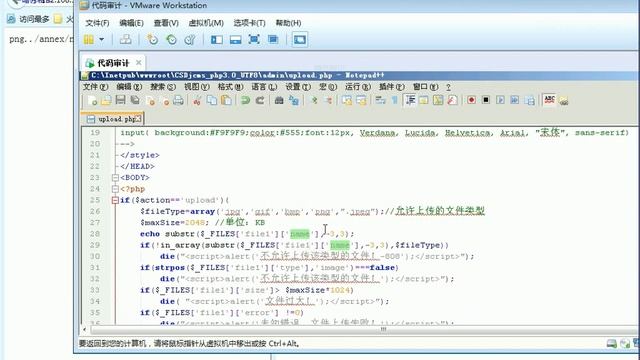Screen dimensions: 640x360
Task: Click the stop recording macro square icon
Action: (x=486, y=100)
